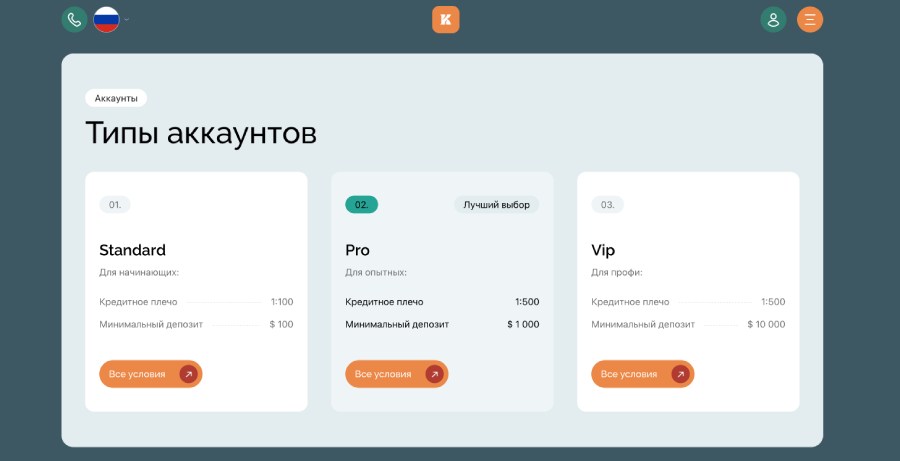900x461 pixels.
Task: Click Минимальный депозит in Pro card
Action: [397, 324]
